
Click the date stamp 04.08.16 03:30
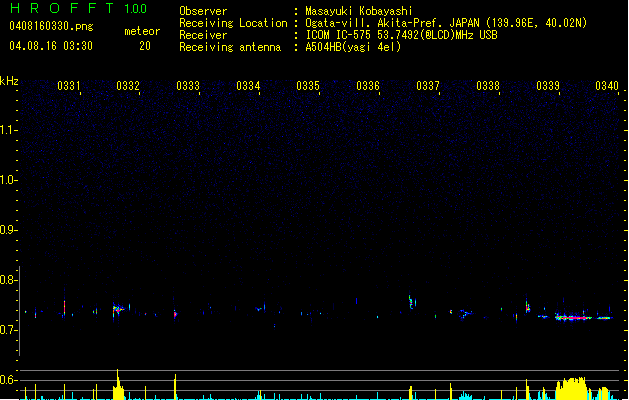pyautogui.click(x=51, y=46)
